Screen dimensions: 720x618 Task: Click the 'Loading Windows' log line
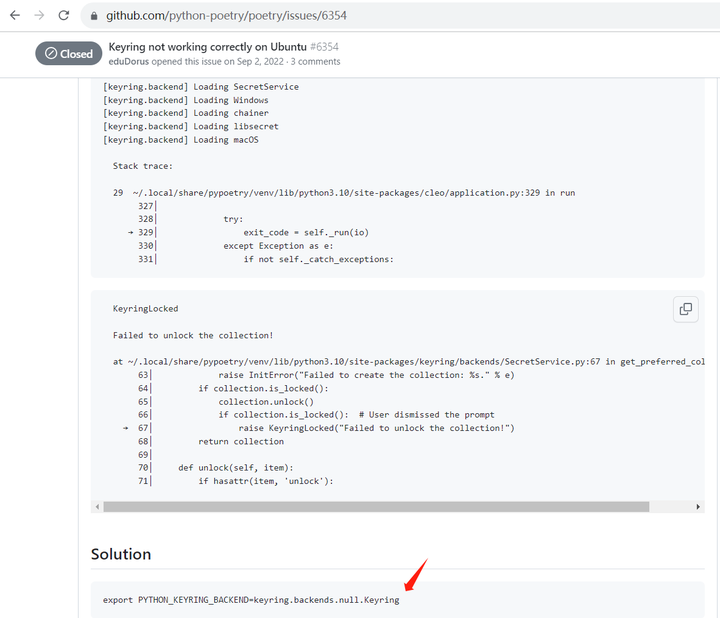(186, 100)
